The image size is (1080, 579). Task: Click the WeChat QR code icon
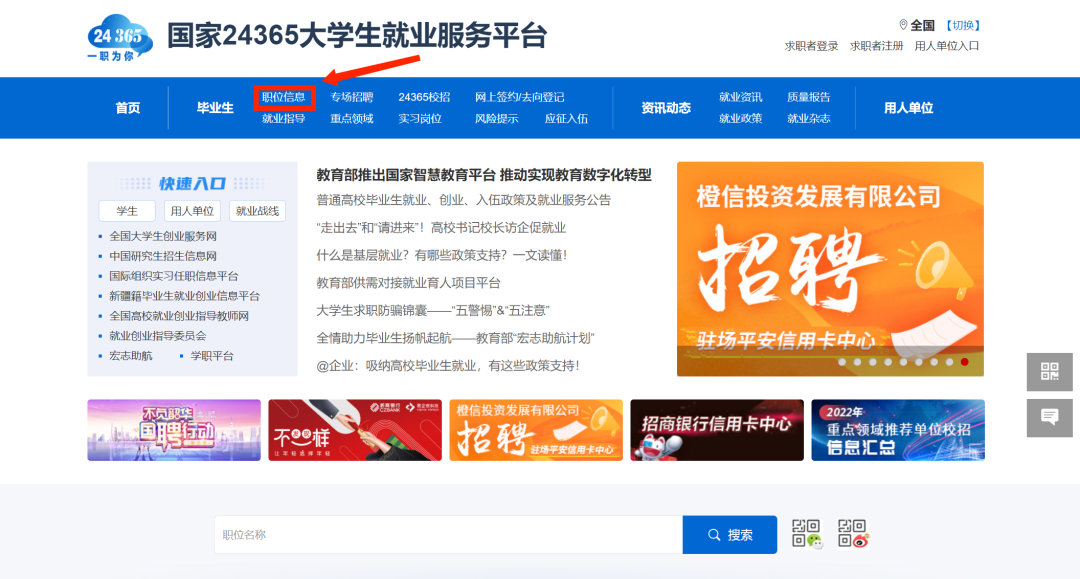[x=807, y=534]
